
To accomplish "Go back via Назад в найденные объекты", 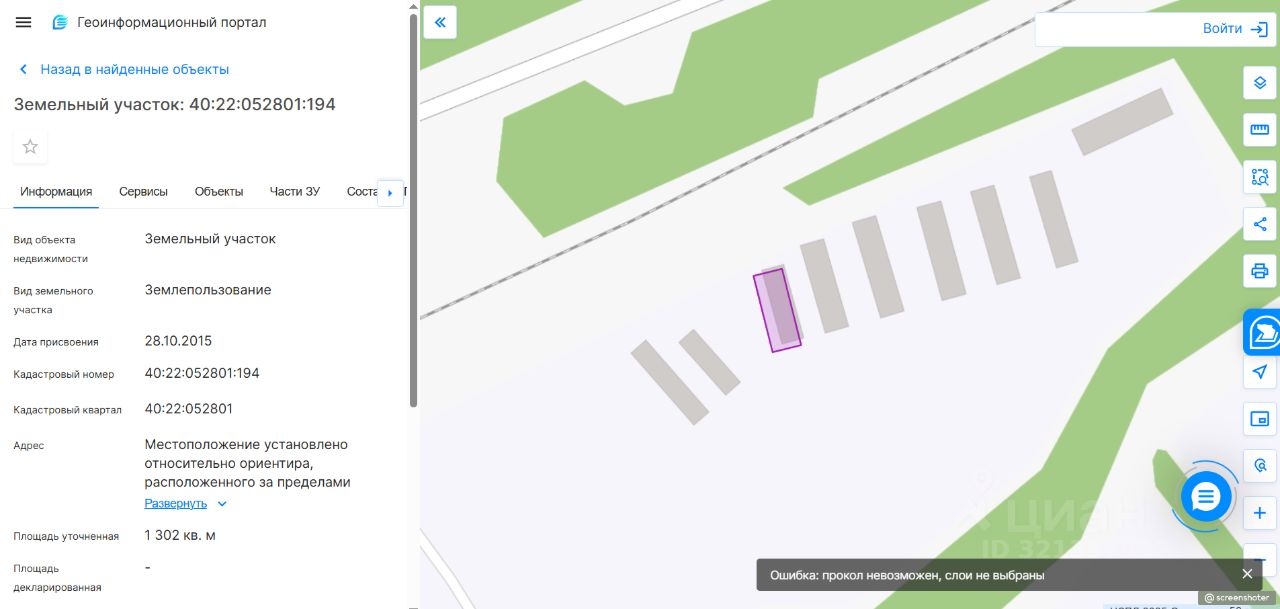I will click(124, 69).
